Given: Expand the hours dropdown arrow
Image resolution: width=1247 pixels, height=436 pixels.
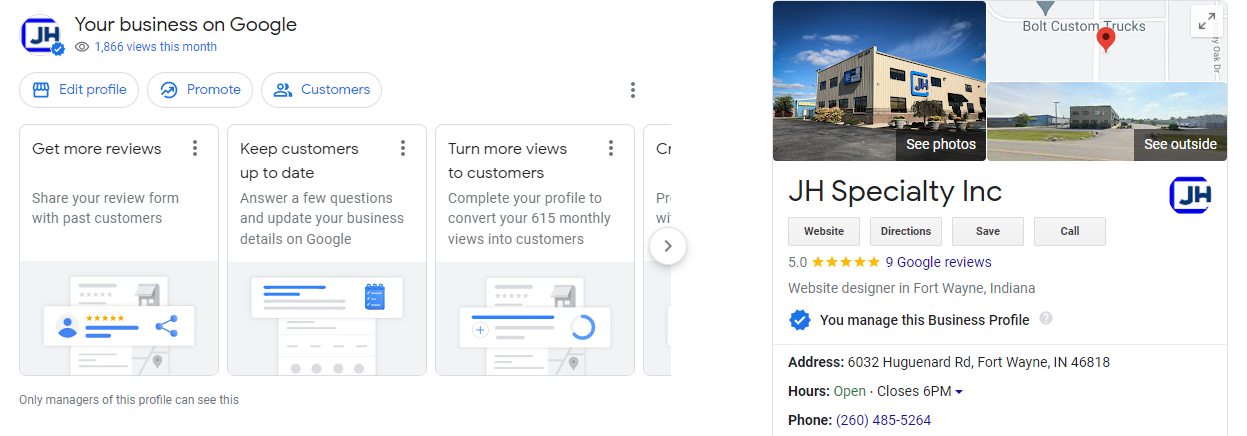Looking at the screenshot, I should pyautogui.click(x=959, y=392).
